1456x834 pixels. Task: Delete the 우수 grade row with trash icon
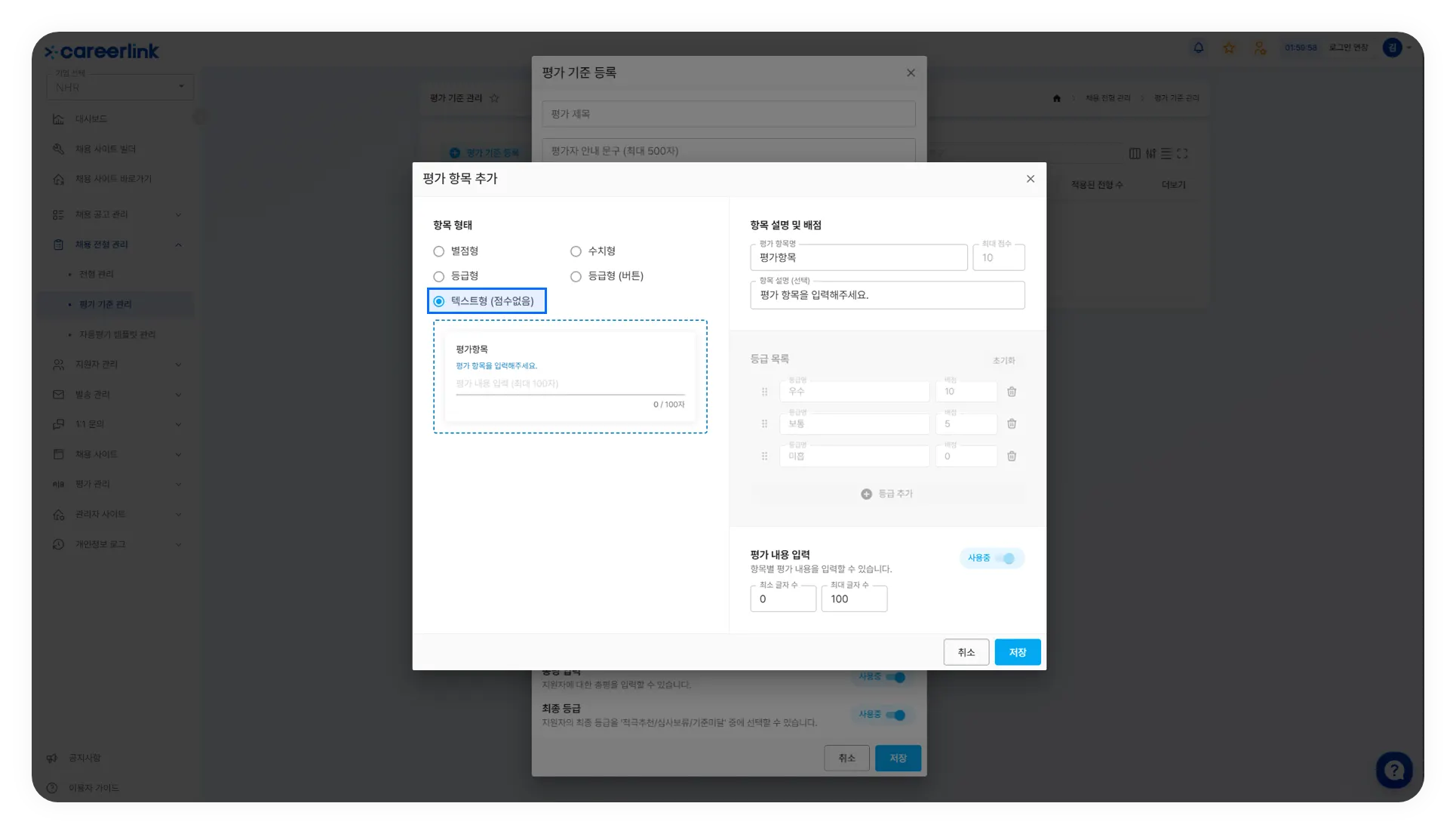pos(1012,392)
